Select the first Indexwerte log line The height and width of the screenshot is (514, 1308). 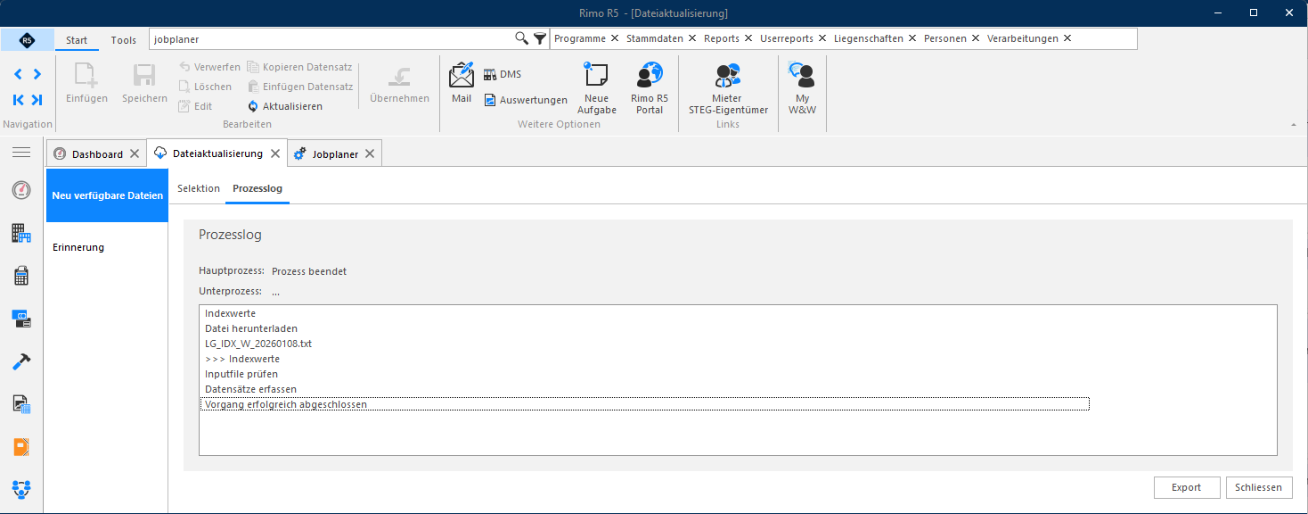230,313
